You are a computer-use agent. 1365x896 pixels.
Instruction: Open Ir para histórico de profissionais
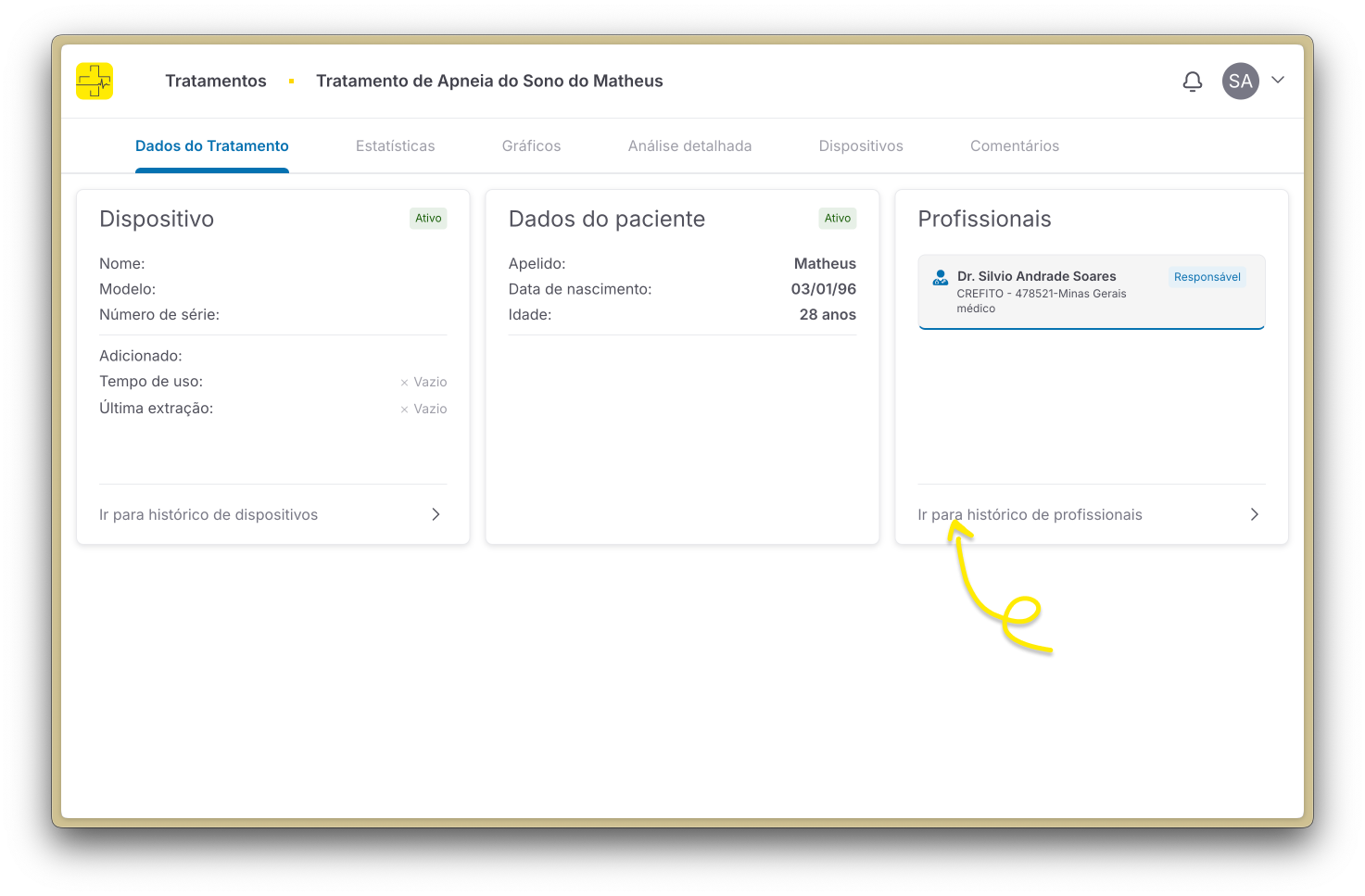(1030, 515)
